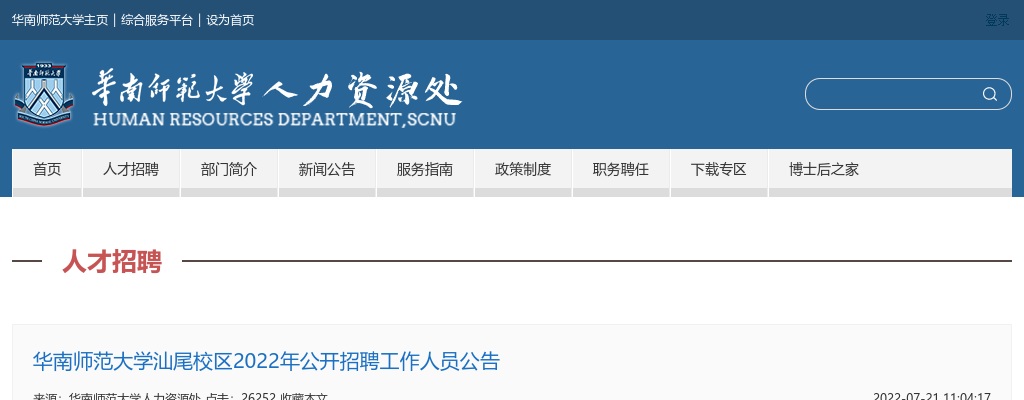
Task: Navigate to 服务指南 section
Action: coord(425,170)
